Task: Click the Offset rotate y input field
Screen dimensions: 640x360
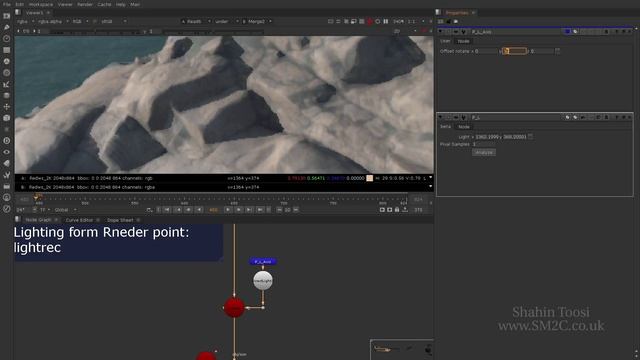Action: [515, 51]
